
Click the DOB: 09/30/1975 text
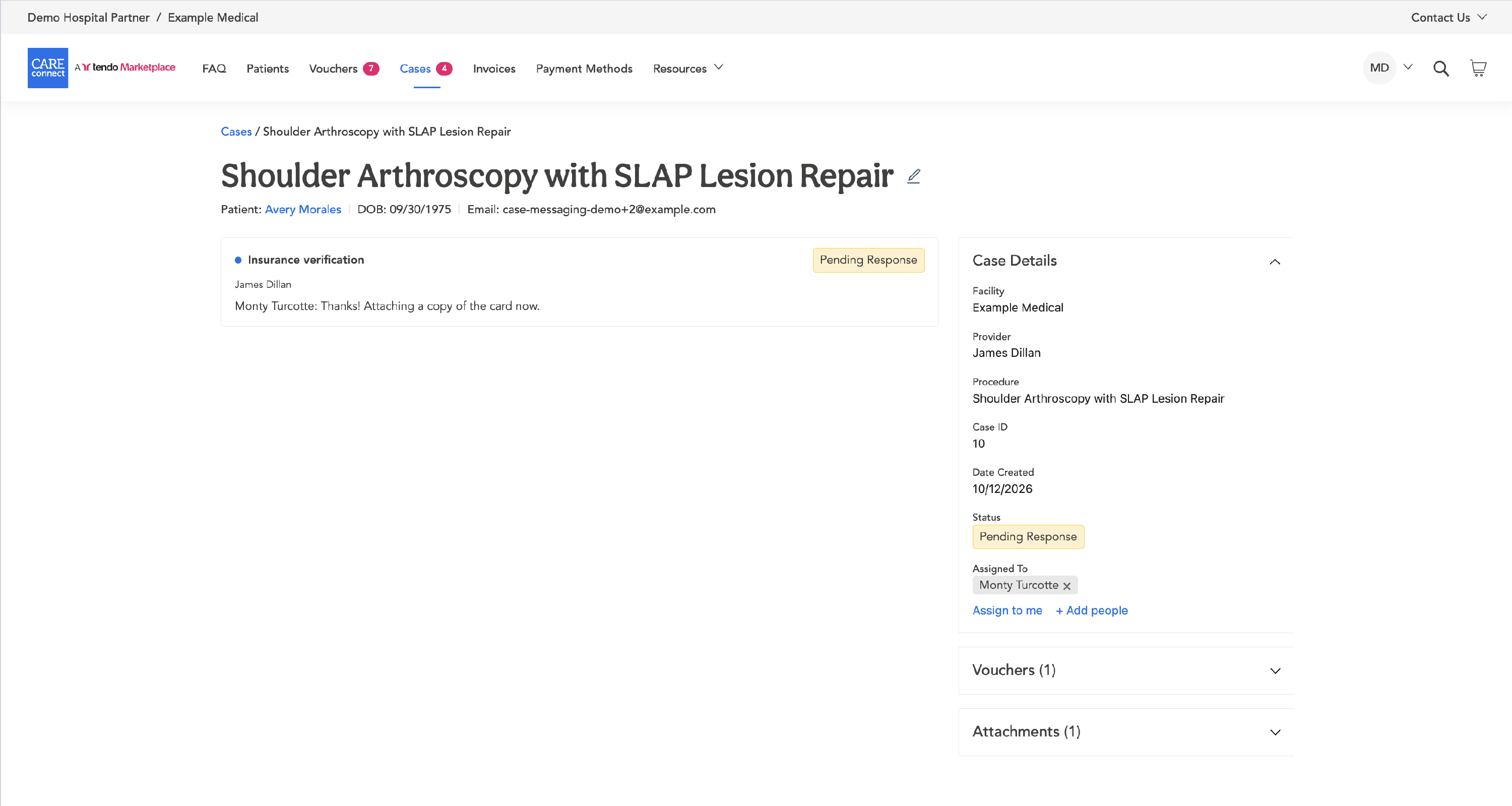404,210
